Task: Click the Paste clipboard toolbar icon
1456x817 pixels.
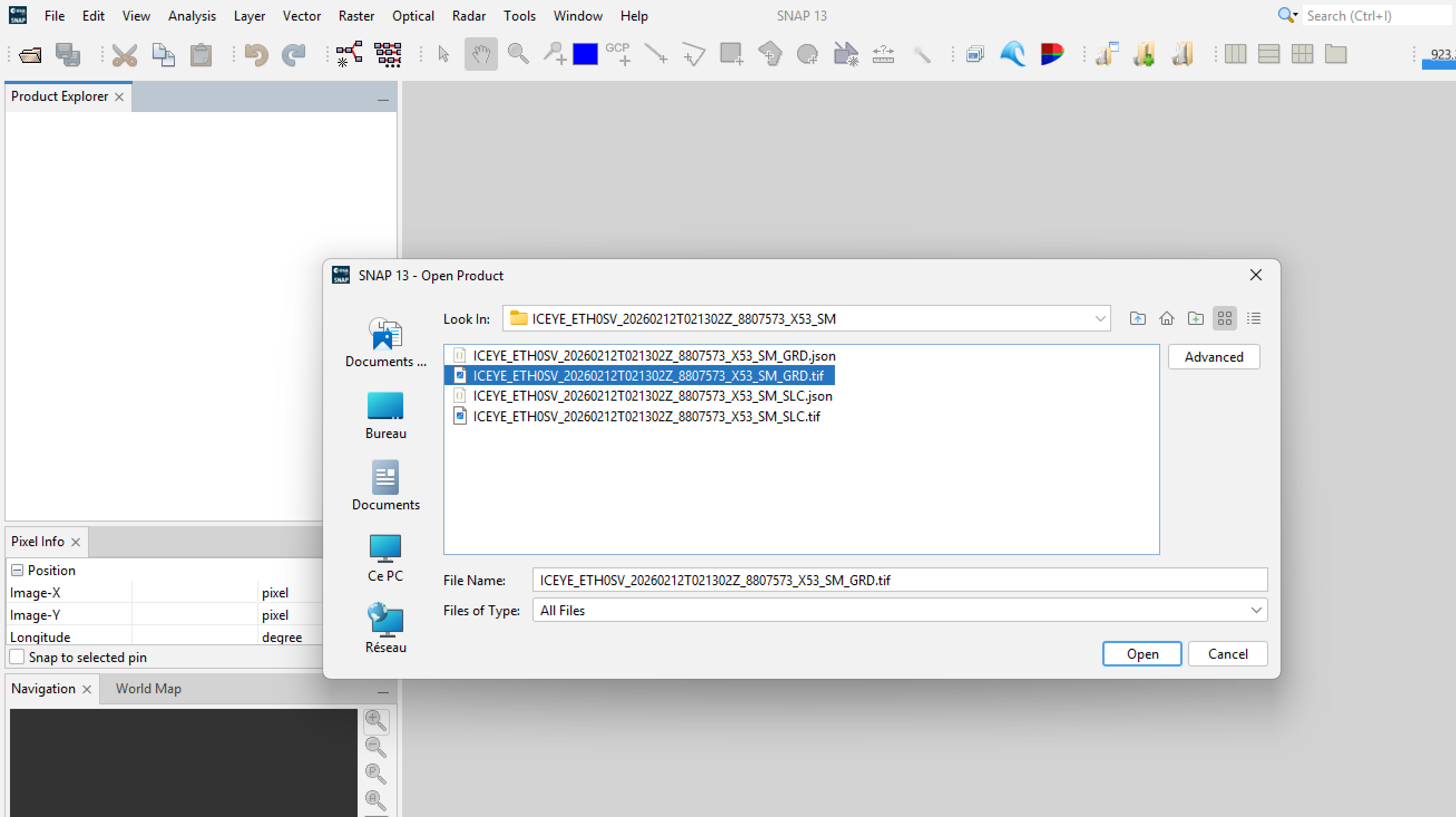Action: click(x=201, y=55)
